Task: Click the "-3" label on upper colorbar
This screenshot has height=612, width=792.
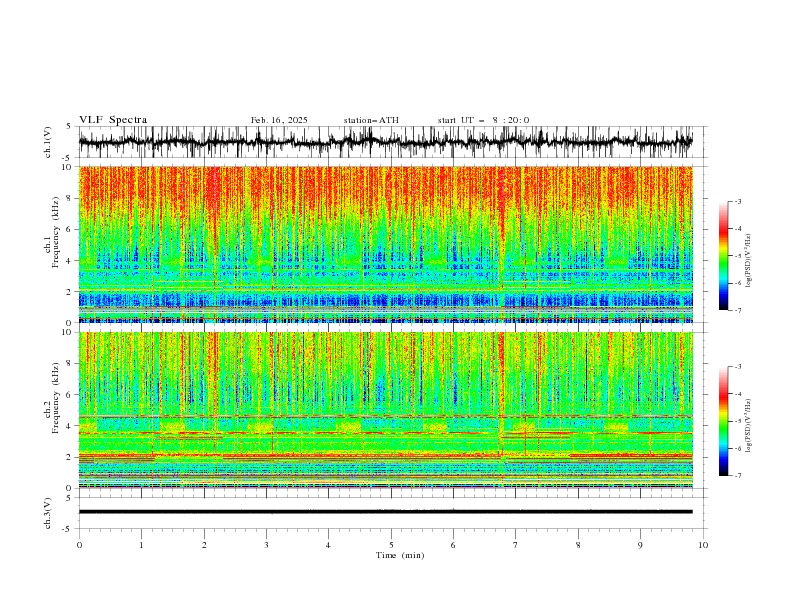Action: click(737, 201)
